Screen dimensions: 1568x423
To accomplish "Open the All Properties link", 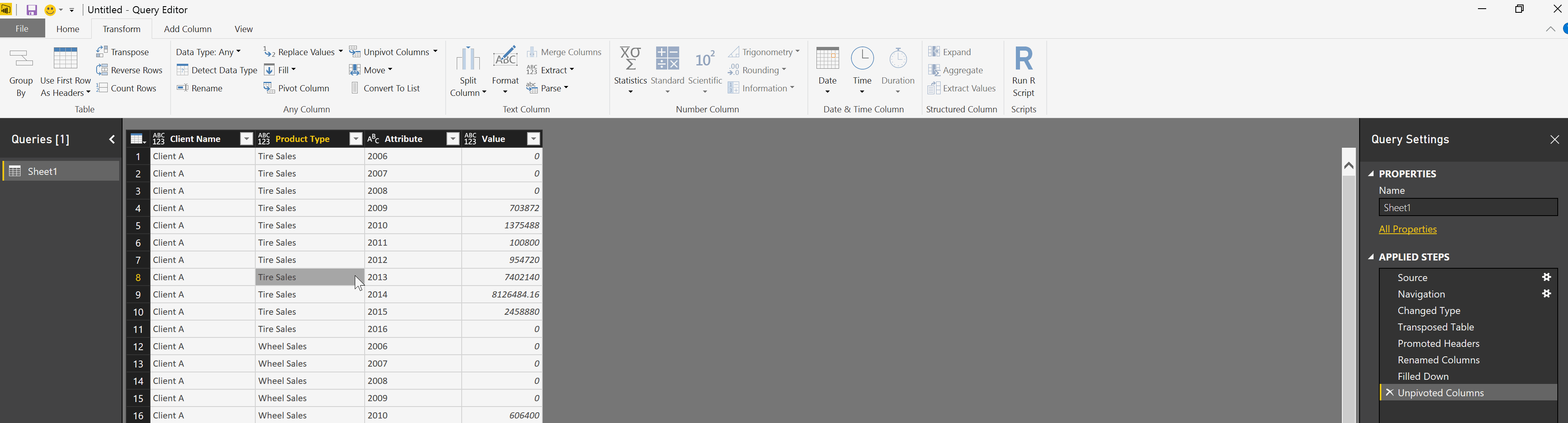I will click(1407, 230).
